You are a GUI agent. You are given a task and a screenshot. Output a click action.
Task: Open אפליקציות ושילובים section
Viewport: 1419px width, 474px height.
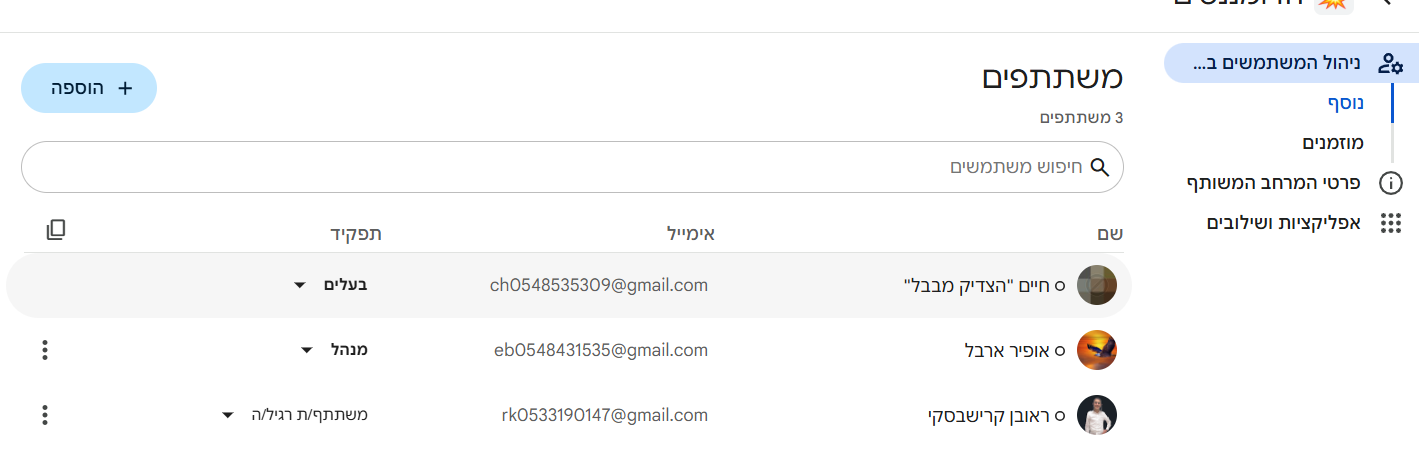coord(1284,223)
